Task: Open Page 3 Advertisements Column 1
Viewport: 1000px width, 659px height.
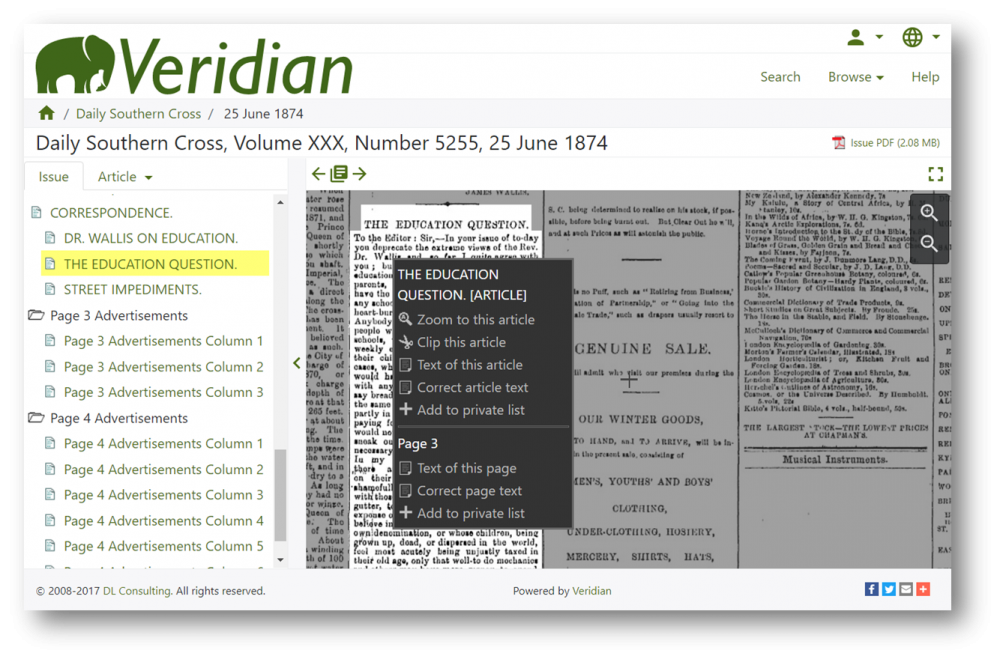Action: (x=163, y=341)
